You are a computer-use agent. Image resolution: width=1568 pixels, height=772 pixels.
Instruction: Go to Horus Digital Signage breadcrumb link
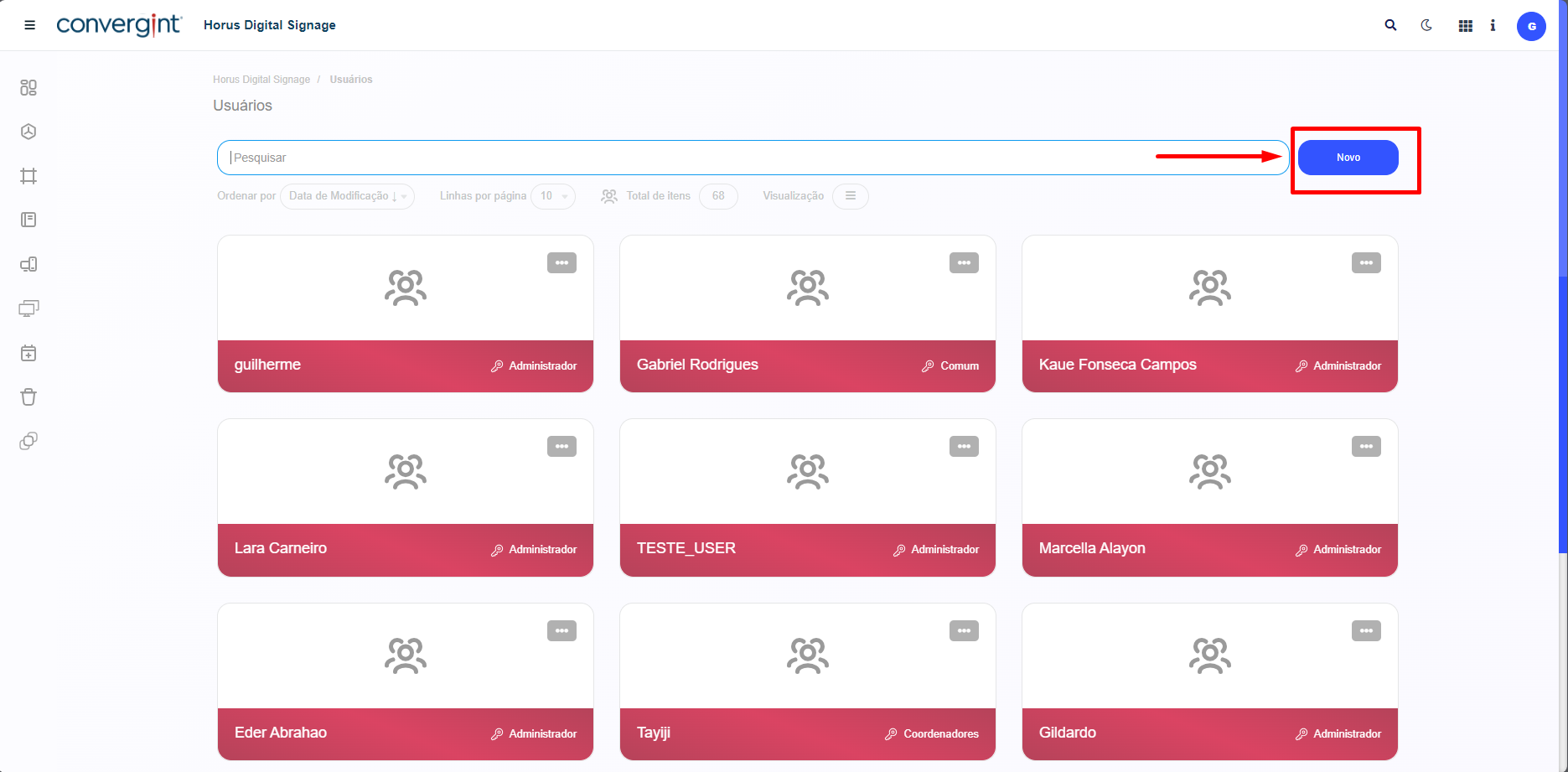[x=261, y=80]
